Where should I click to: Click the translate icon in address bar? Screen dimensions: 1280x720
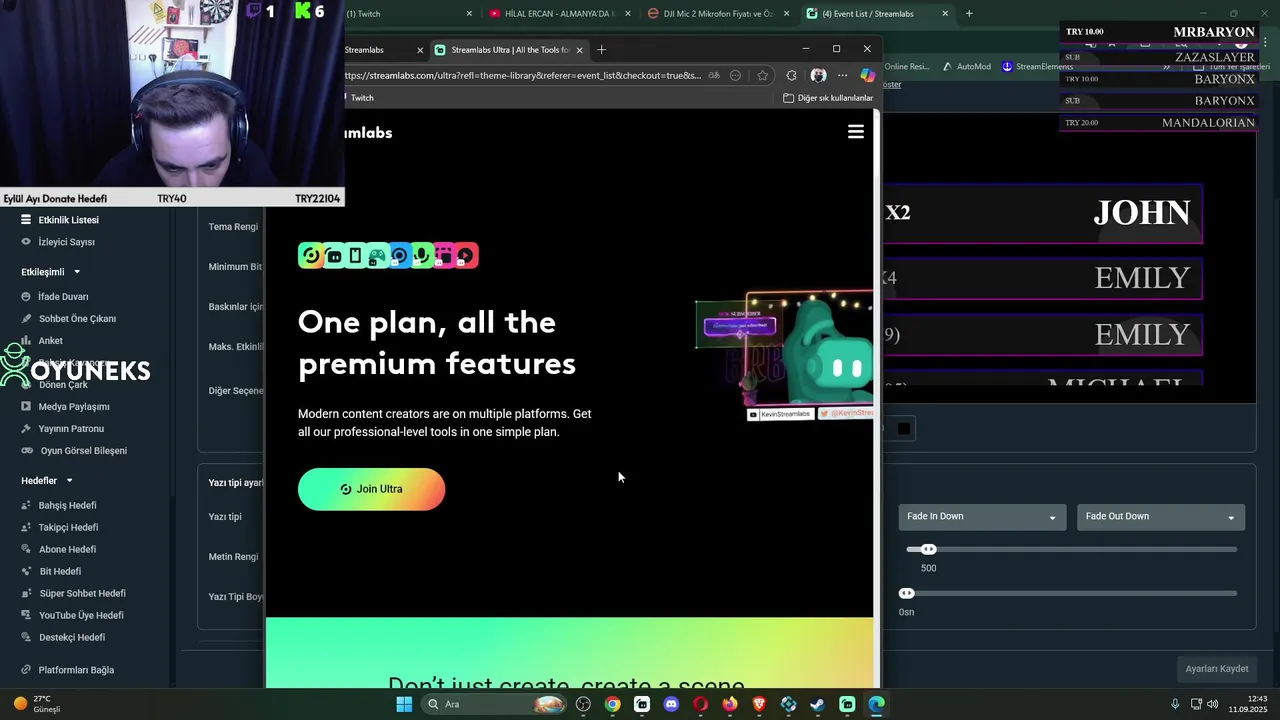pyautogui.click(x=714, y=75)
